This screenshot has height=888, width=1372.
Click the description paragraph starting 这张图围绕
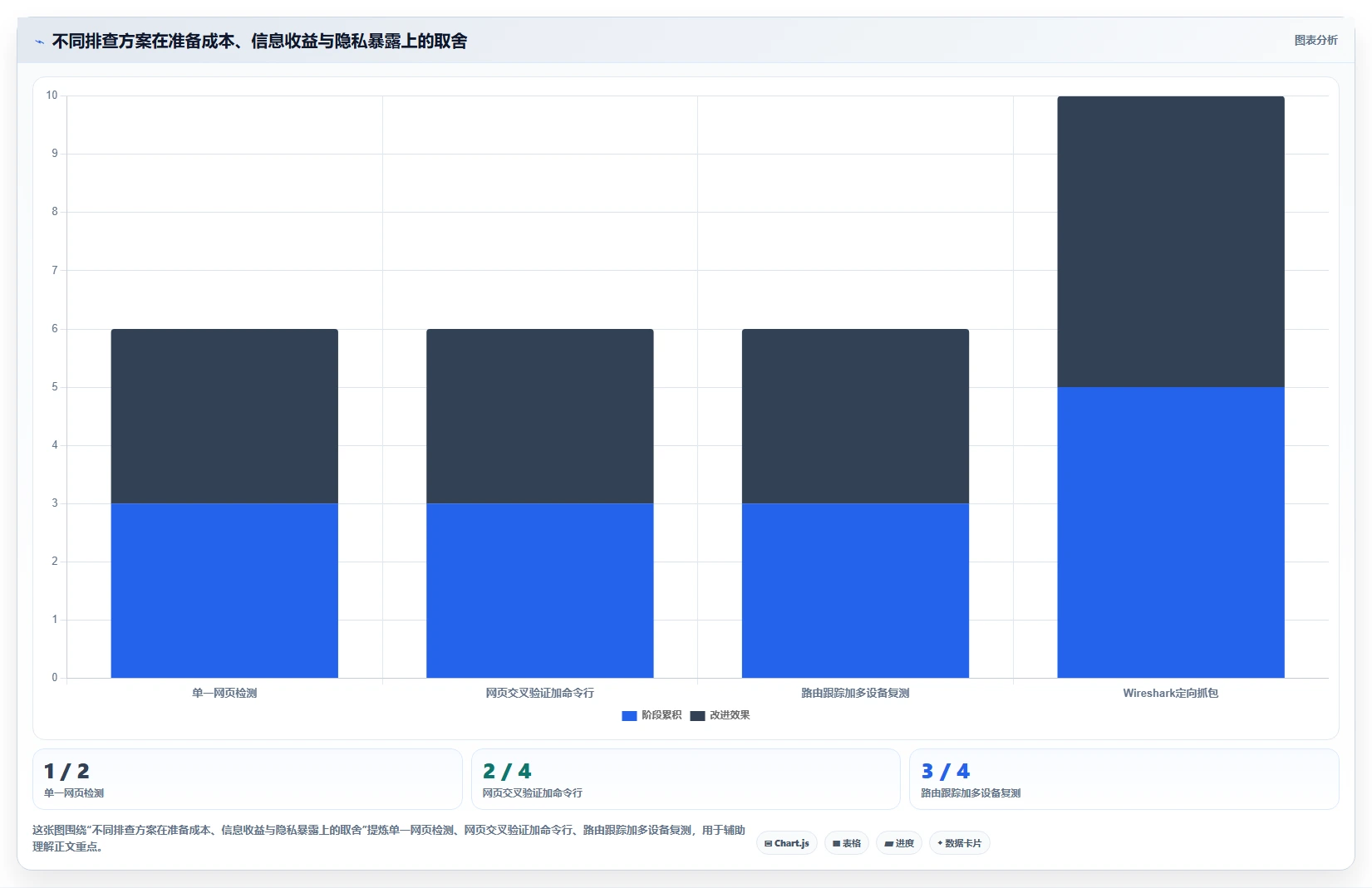click(x=389, y=838)
